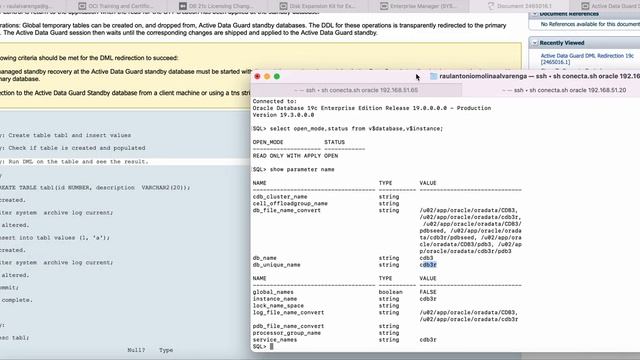
Task: Click the Active Data Guard tab's page icon
Action: 585,6
